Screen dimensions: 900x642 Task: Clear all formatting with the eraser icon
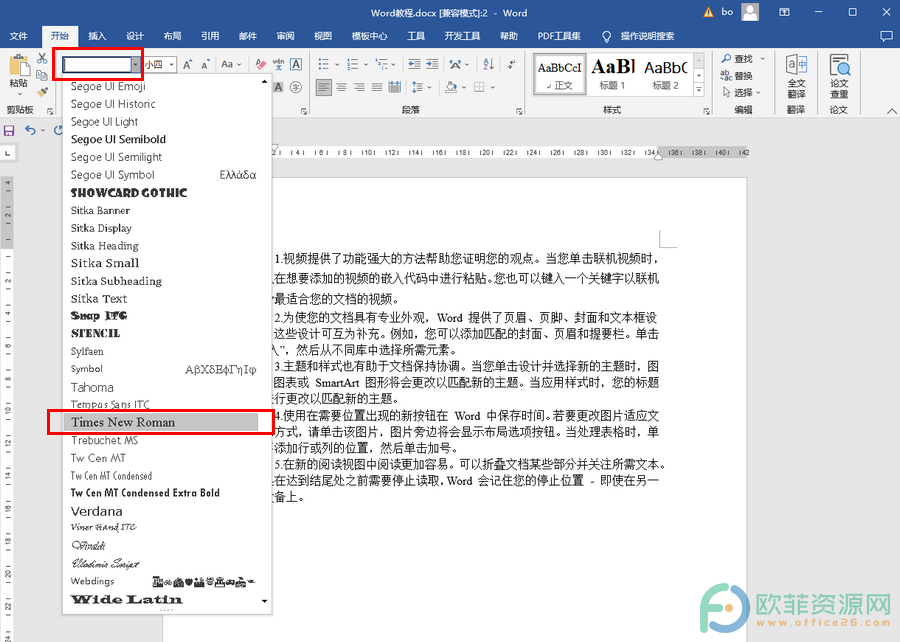[x=261, y=64]
